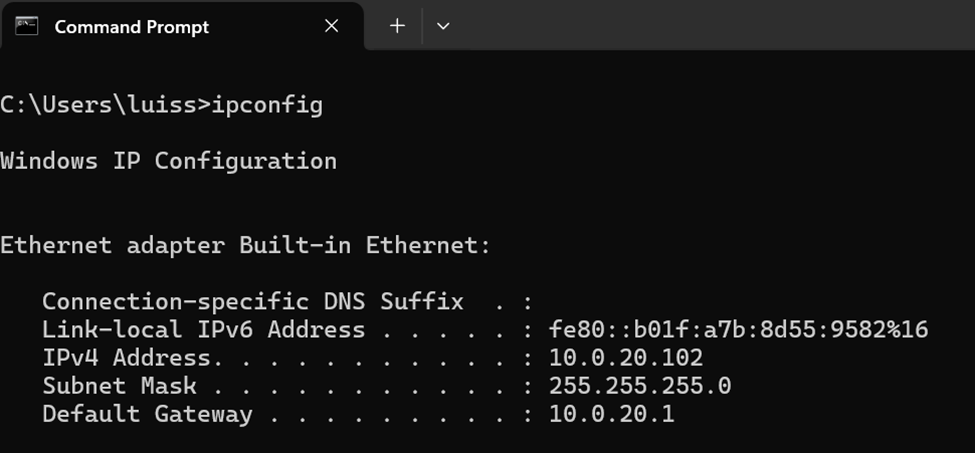Click the 10.0.20.102 IPv4 value
Viewport: 975px width, 453px height.
626,358
